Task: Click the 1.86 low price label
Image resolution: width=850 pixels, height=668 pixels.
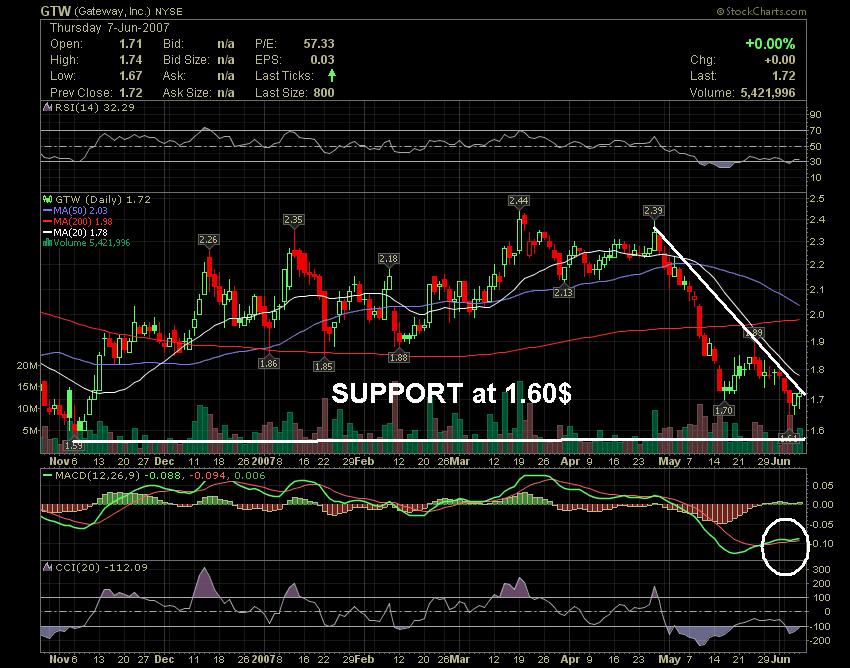Action: (x=269, y=363)
